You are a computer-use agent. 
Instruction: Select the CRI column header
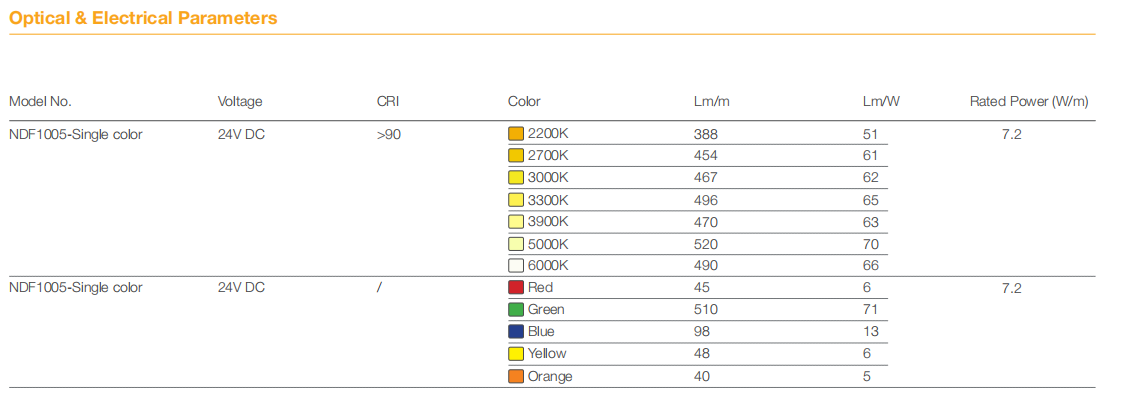(387, 102)
